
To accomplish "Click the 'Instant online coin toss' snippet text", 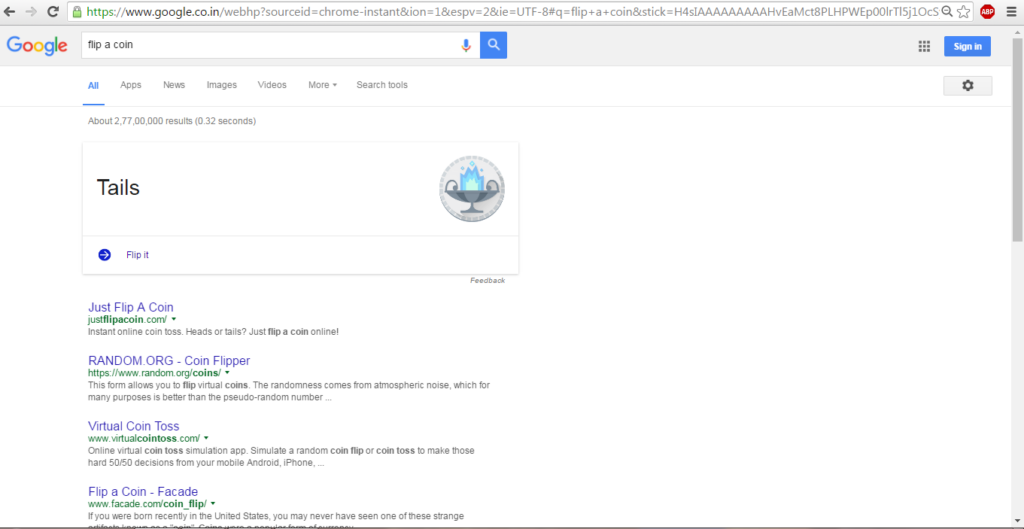I will (x=213, y=332).
